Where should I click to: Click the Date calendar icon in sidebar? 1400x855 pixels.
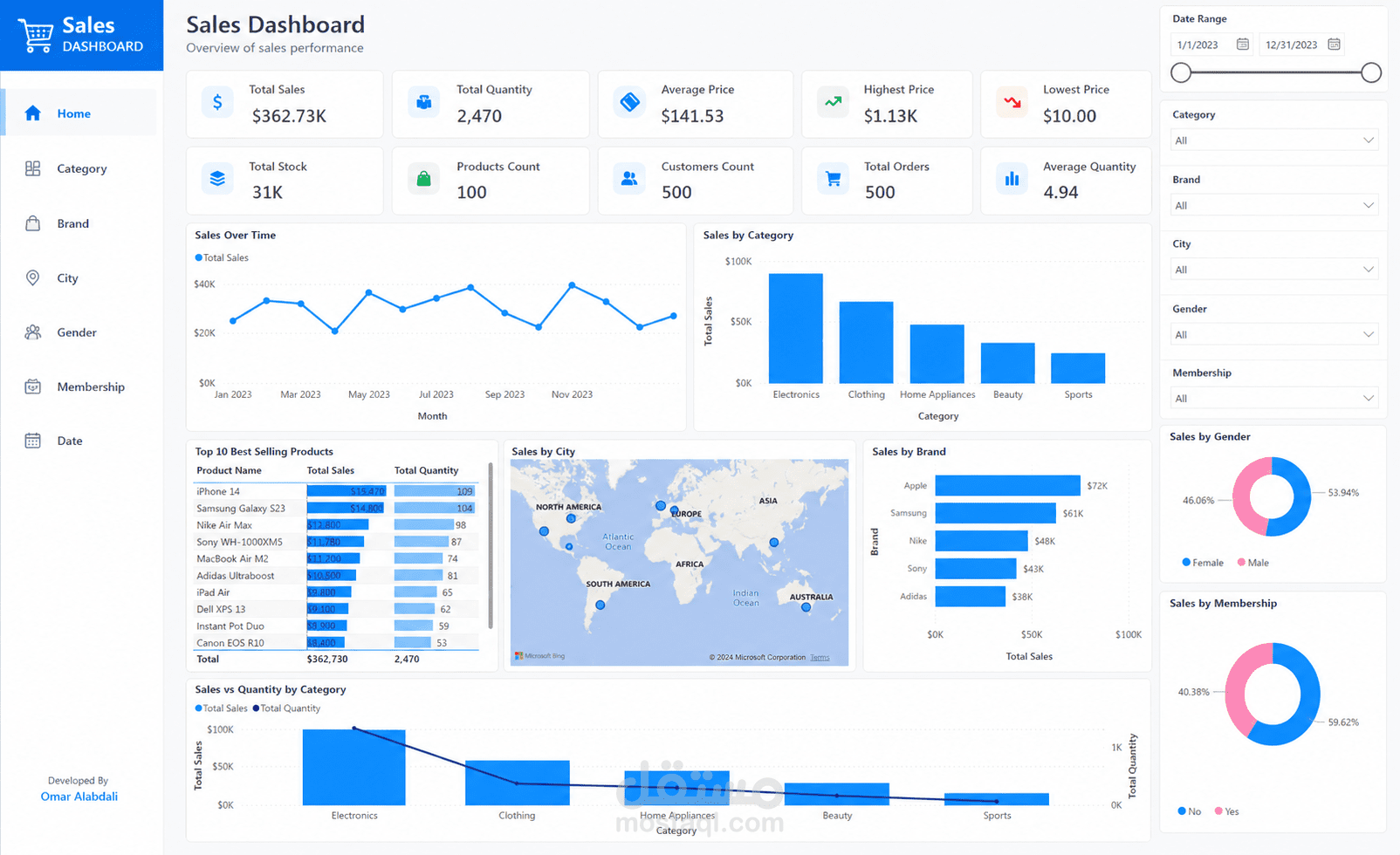(x=33, y=441)
